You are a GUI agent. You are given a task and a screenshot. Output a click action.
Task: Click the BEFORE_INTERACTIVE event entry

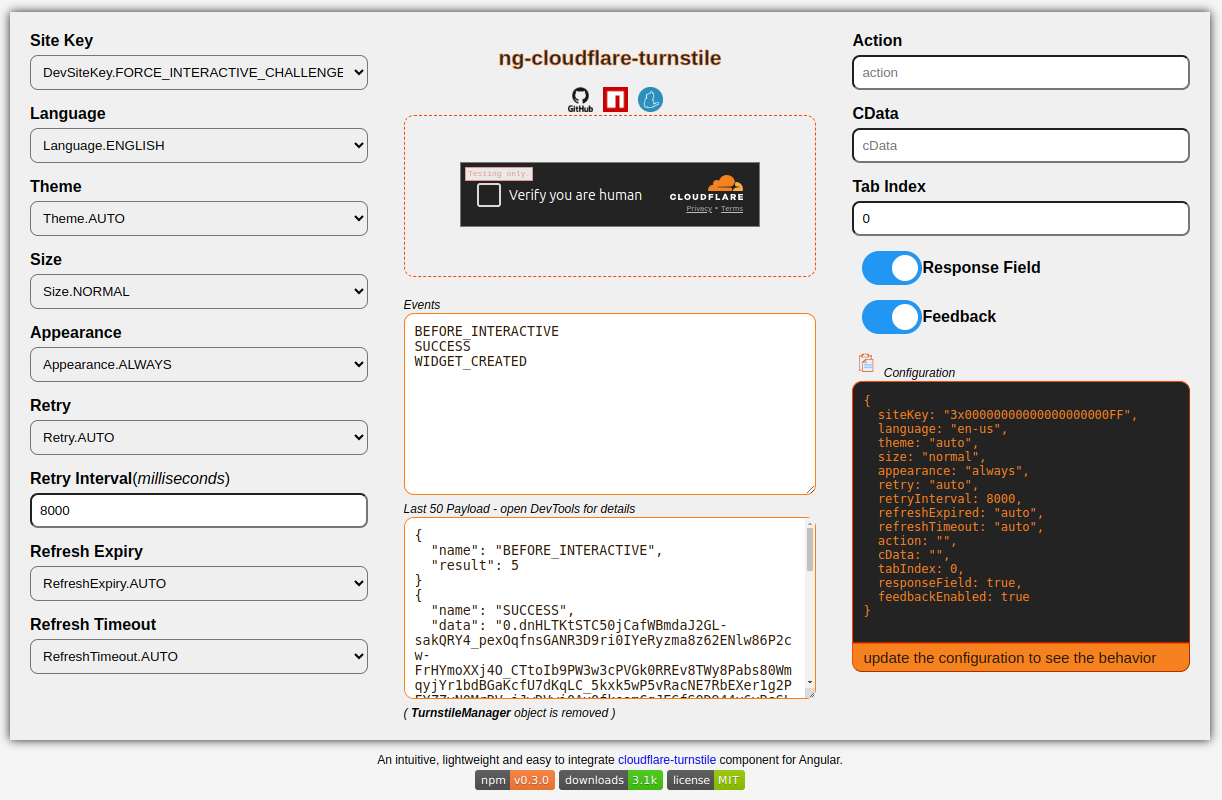coord(487,331)
